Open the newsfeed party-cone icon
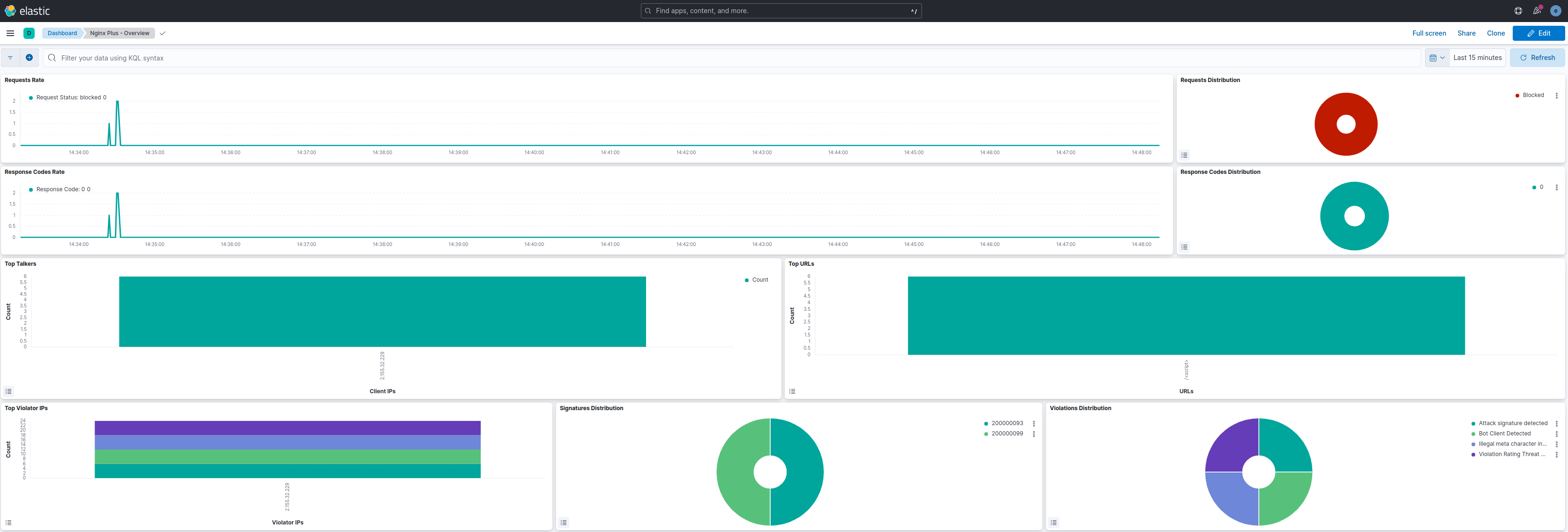Screen dimensions: 1568x532 tap(1536, 11)
